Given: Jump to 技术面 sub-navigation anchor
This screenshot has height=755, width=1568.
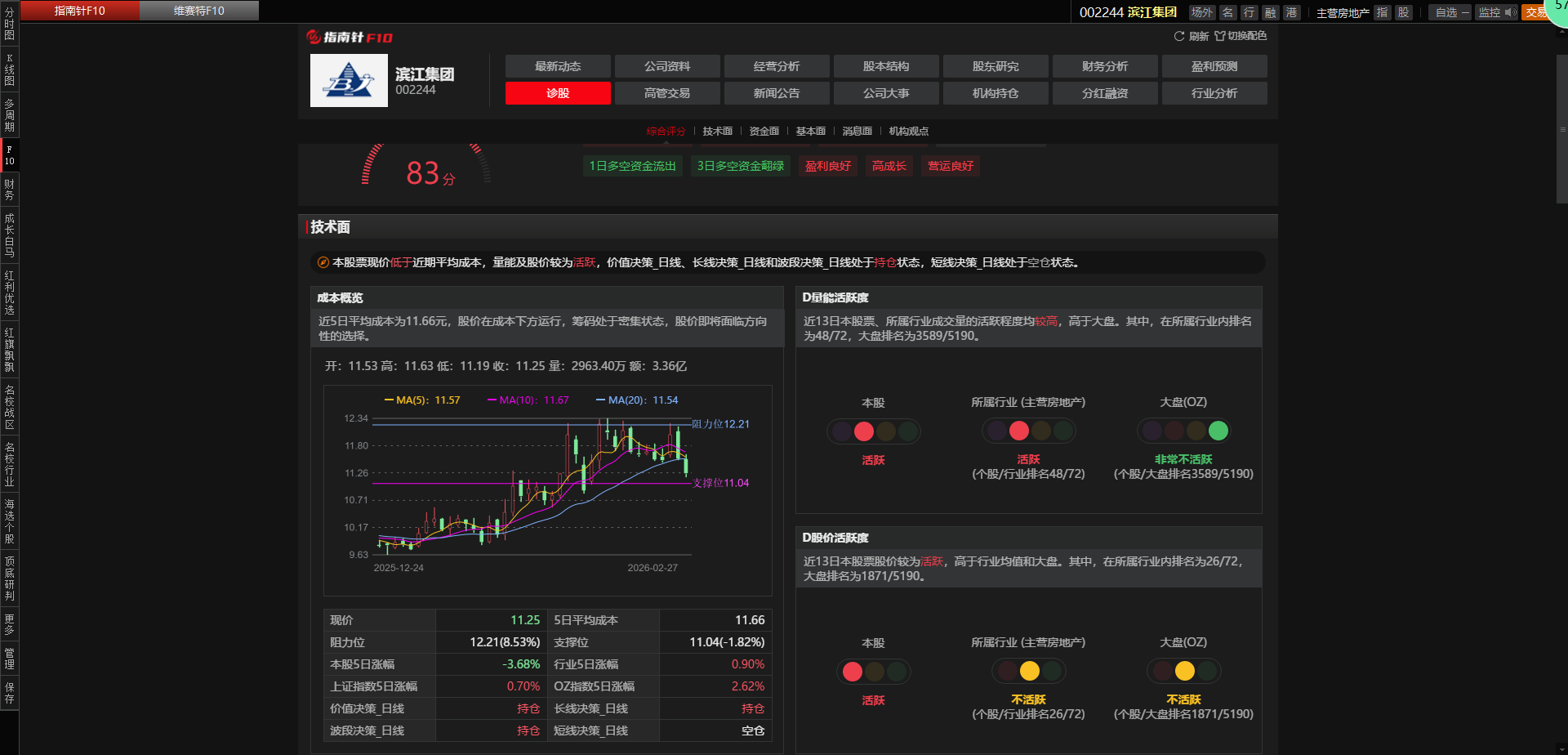Looking at the screenshot, I should (x=718, y=131).
